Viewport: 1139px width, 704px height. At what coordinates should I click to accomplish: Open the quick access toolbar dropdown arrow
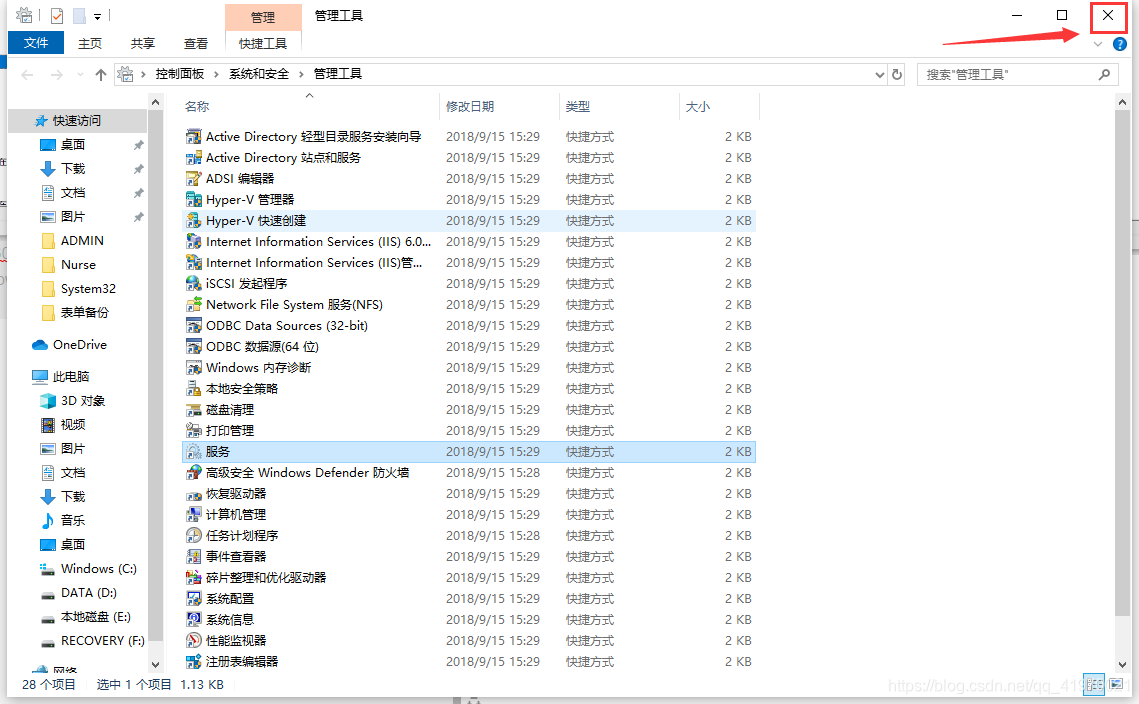point(97,16)
